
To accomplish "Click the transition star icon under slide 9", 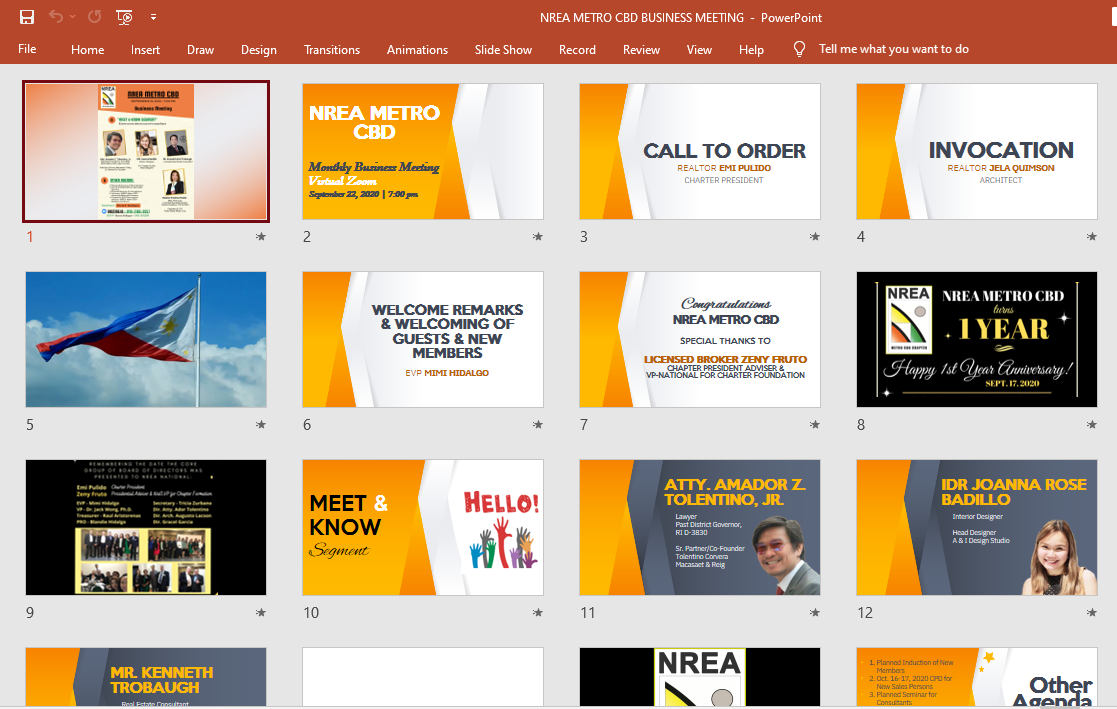I will [261, 613].
